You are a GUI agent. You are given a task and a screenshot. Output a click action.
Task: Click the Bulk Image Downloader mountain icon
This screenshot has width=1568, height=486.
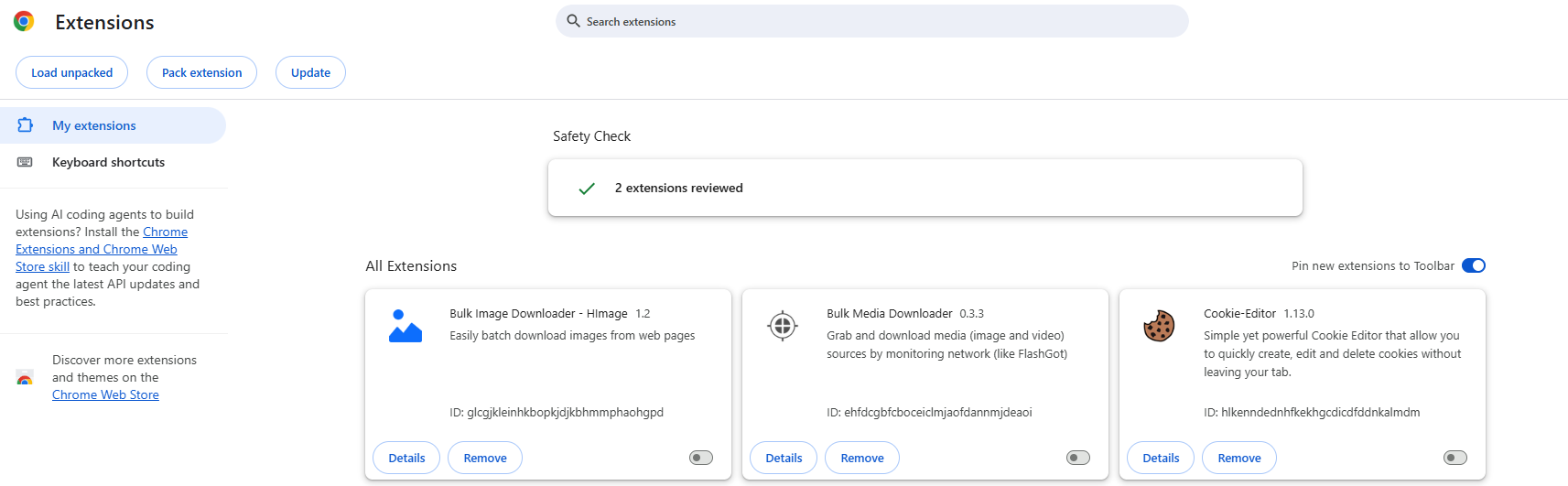[x=406, y=326]
